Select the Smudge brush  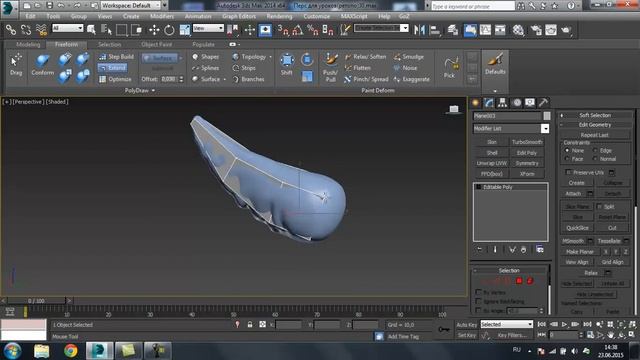(x=409, y=57)
